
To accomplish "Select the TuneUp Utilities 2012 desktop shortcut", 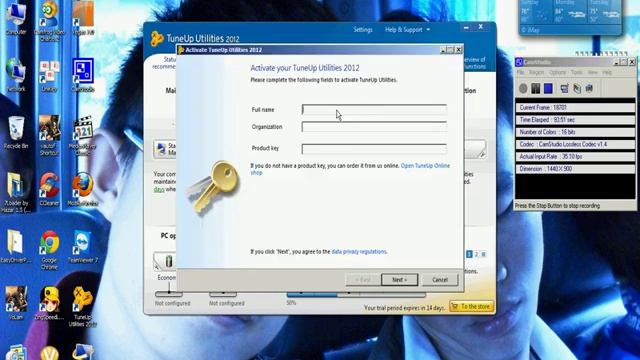I will [83, 307].
